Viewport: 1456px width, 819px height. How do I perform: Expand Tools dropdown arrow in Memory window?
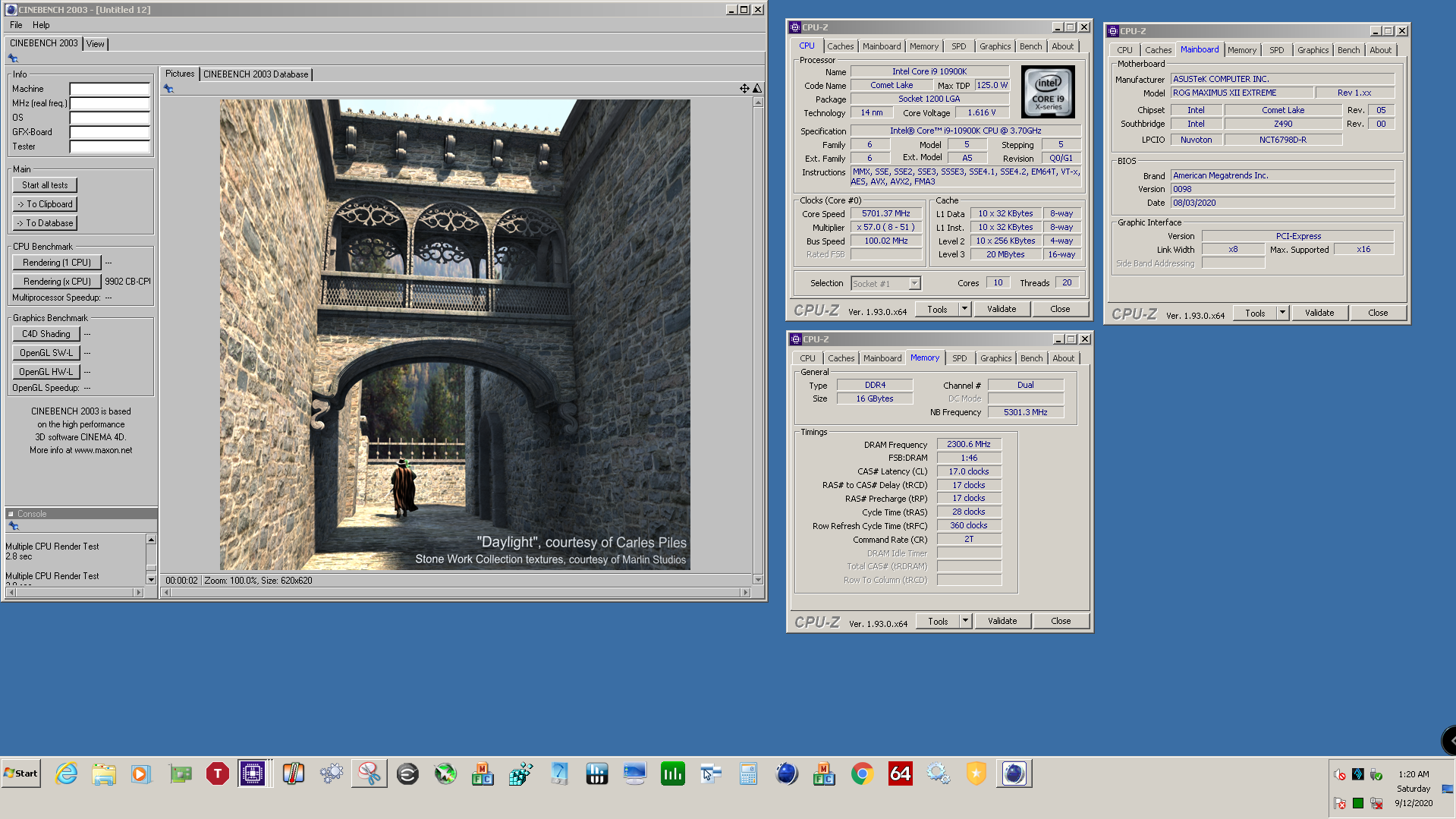[x=965, y=621]
